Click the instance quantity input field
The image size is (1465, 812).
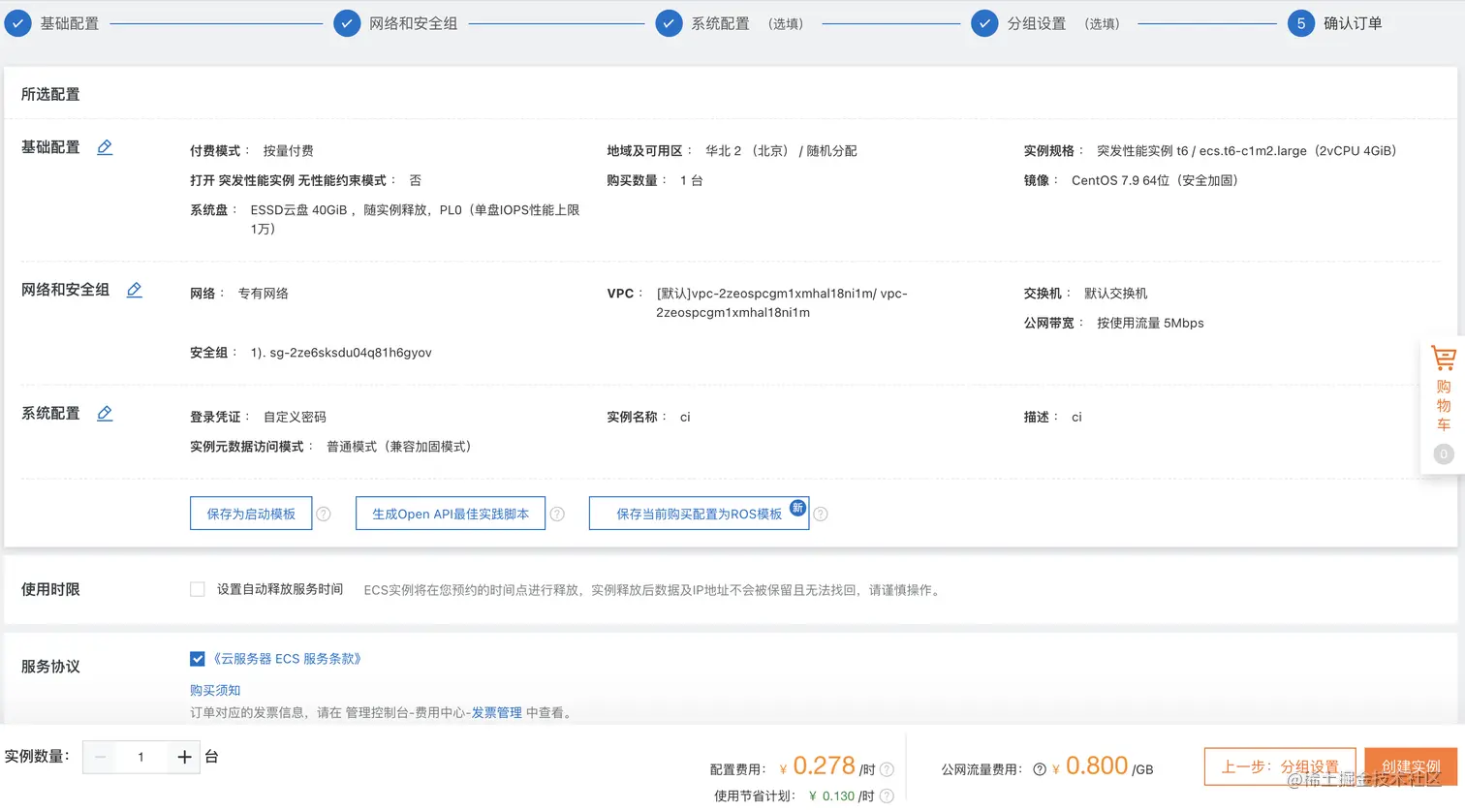(x=141, y=757)
